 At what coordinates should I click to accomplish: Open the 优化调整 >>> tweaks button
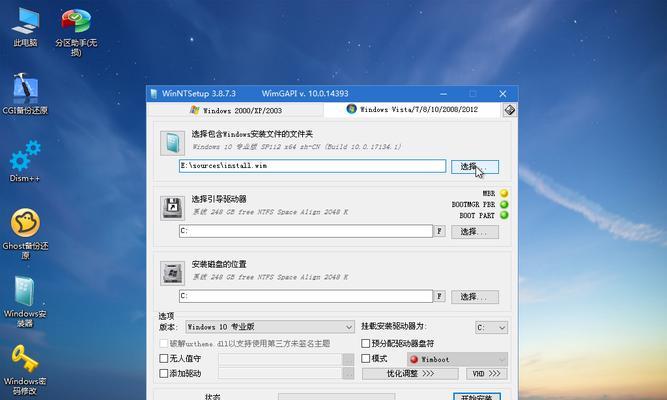pyautogui.click(x=410, y=374)
